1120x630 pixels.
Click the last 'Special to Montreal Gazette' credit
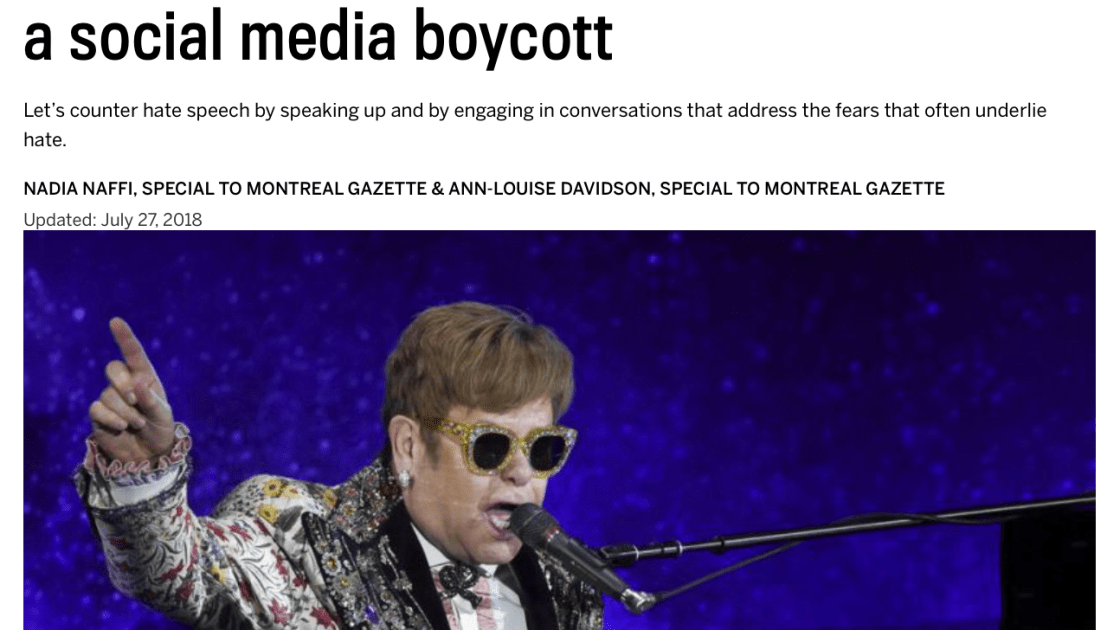click(x=802, y=189)
